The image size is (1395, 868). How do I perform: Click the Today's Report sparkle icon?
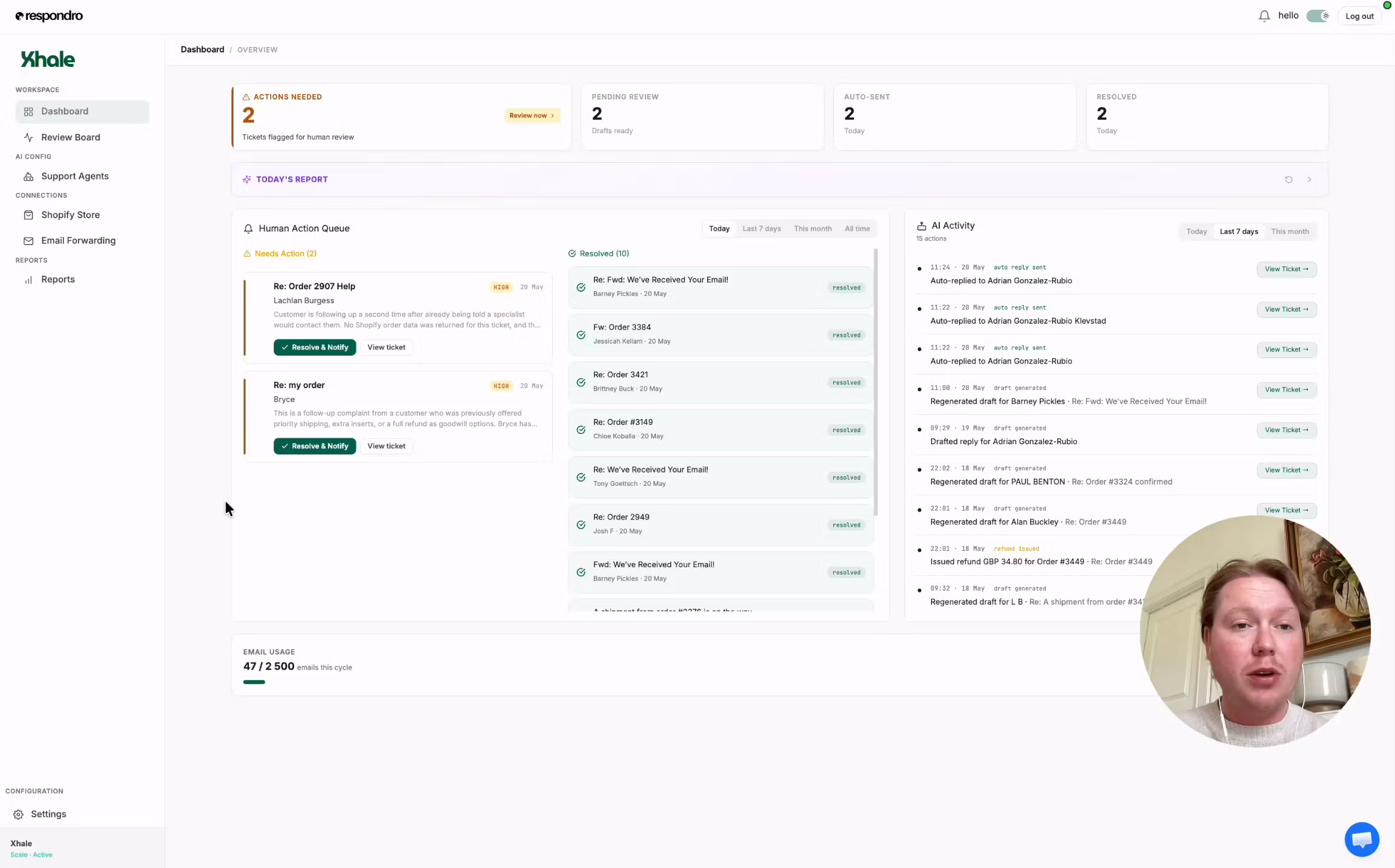point(247,180)
